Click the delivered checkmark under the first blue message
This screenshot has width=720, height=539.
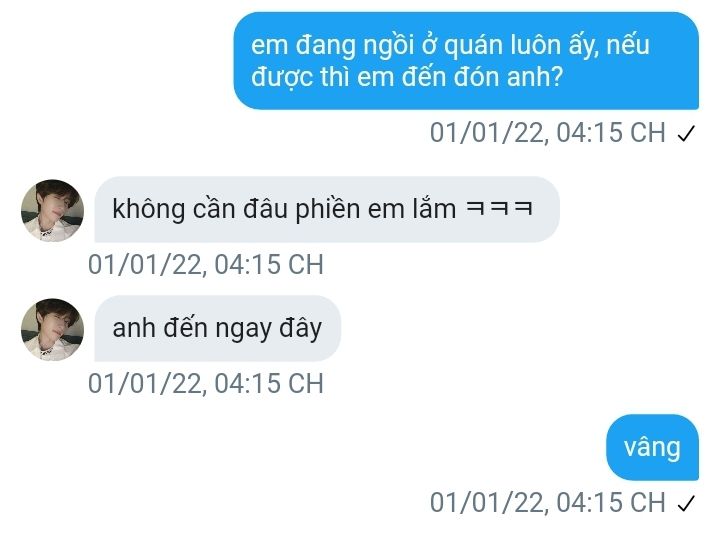coord(686,134)
